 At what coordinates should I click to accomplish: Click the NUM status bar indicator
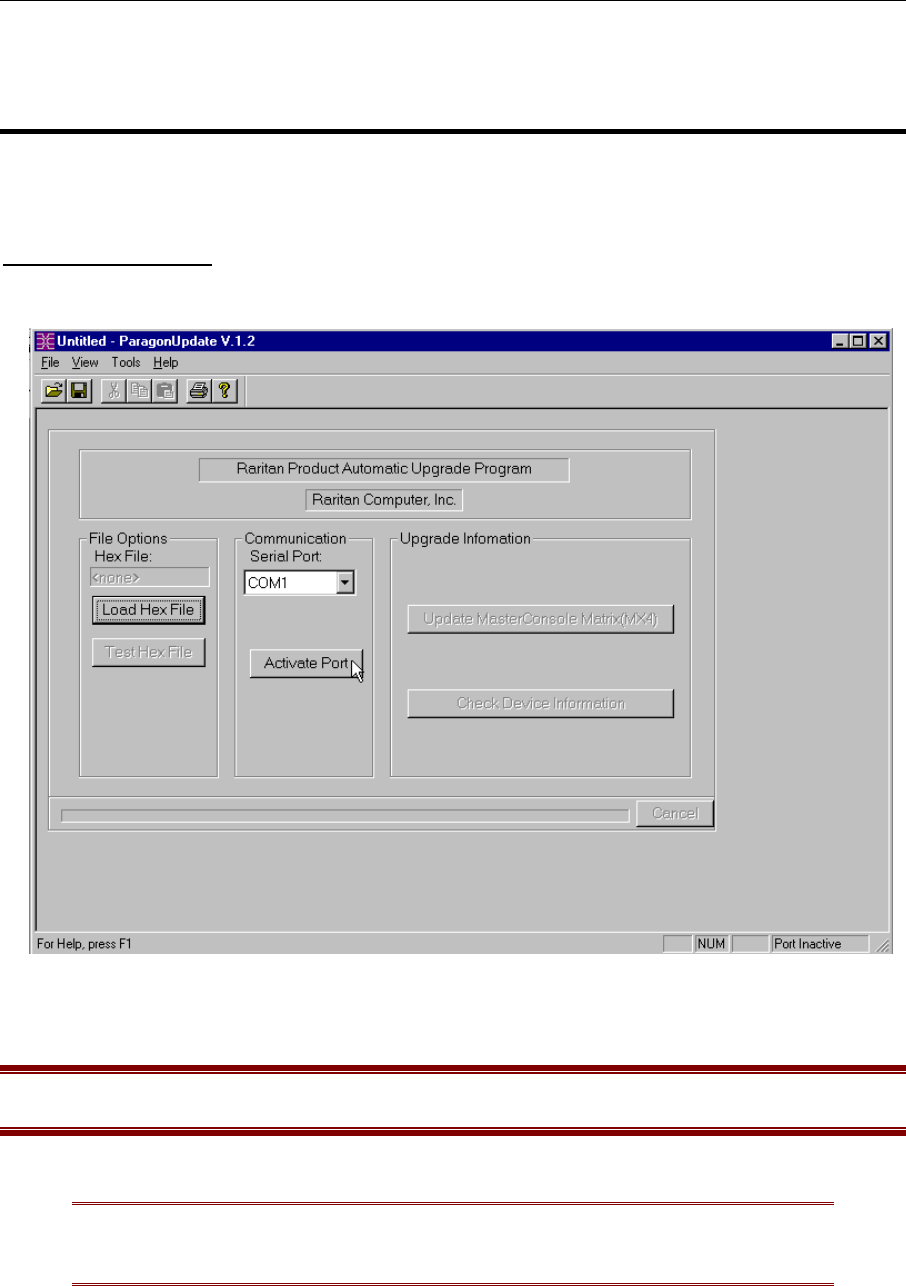[711, 943]
